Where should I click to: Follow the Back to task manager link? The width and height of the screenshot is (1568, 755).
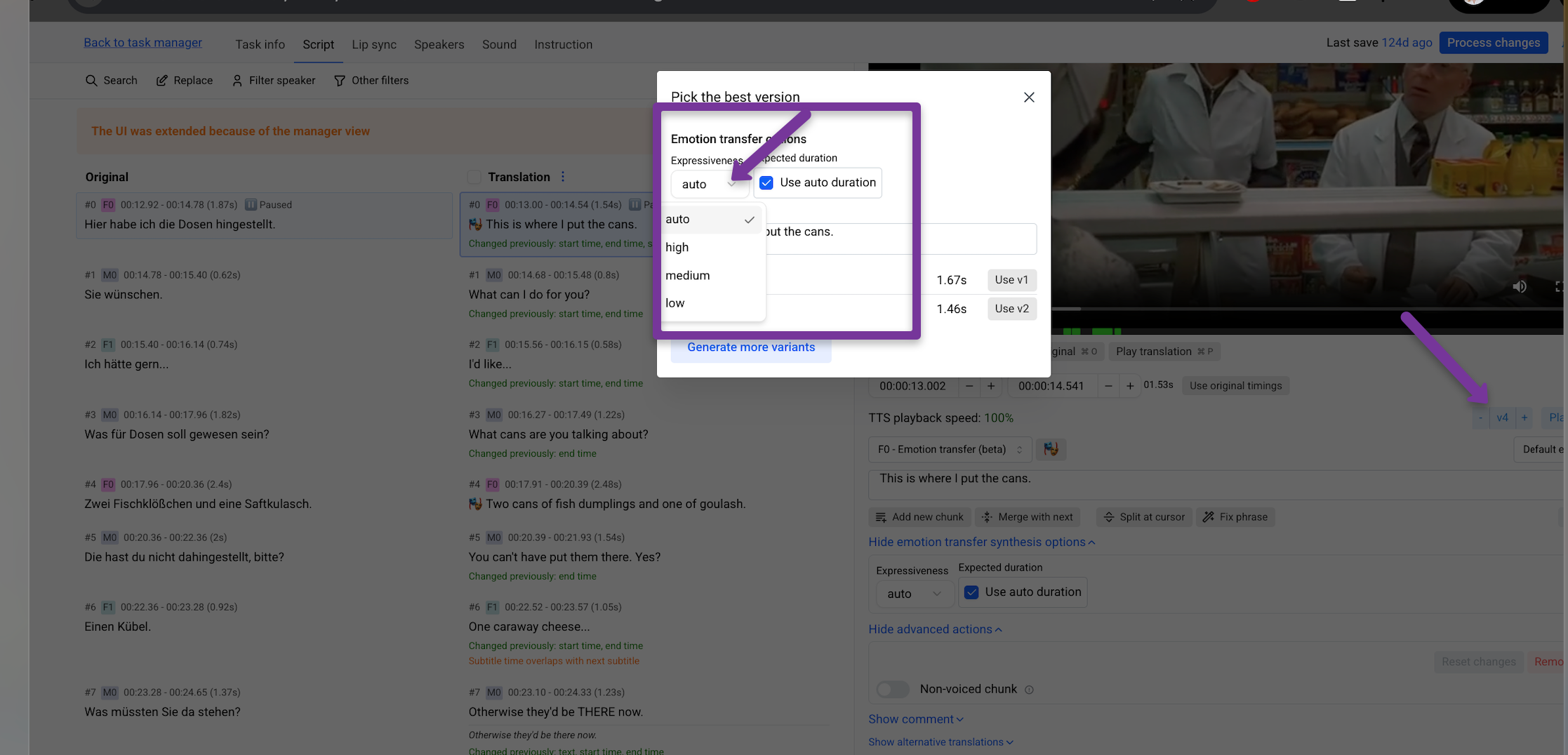(143, 43)
